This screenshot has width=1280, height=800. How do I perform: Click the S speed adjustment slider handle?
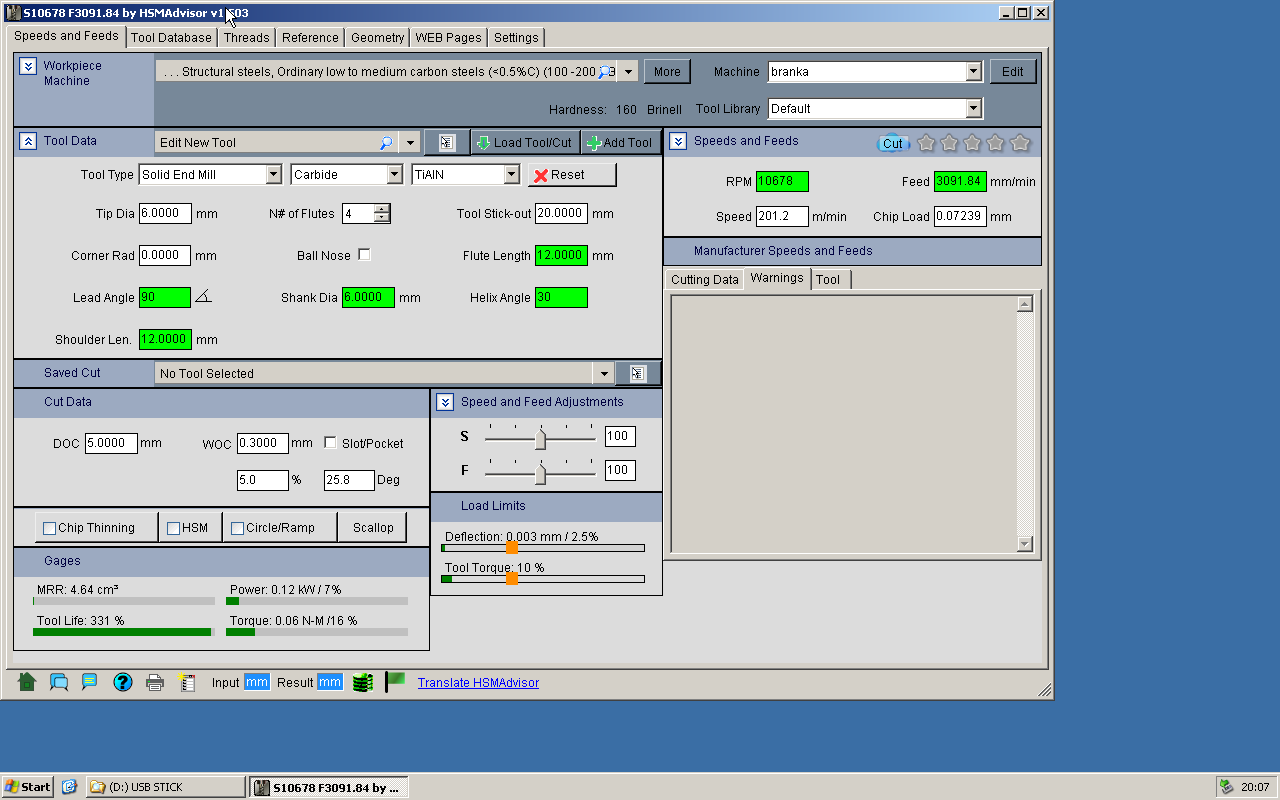540,438
